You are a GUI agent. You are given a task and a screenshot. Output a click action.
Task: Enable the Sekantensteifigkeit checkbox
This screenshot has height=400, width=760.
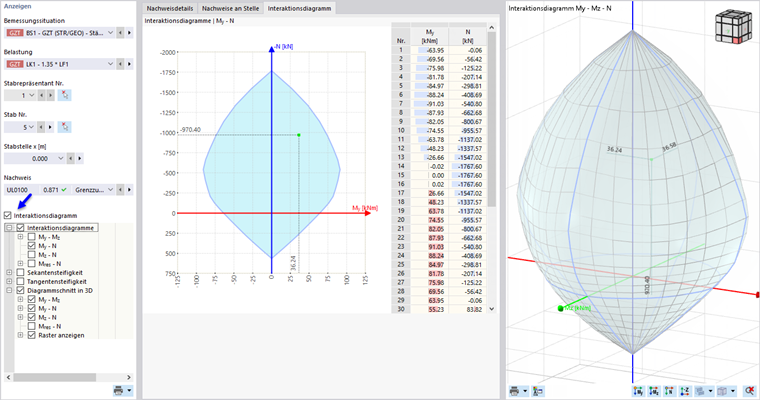[20, 272]
